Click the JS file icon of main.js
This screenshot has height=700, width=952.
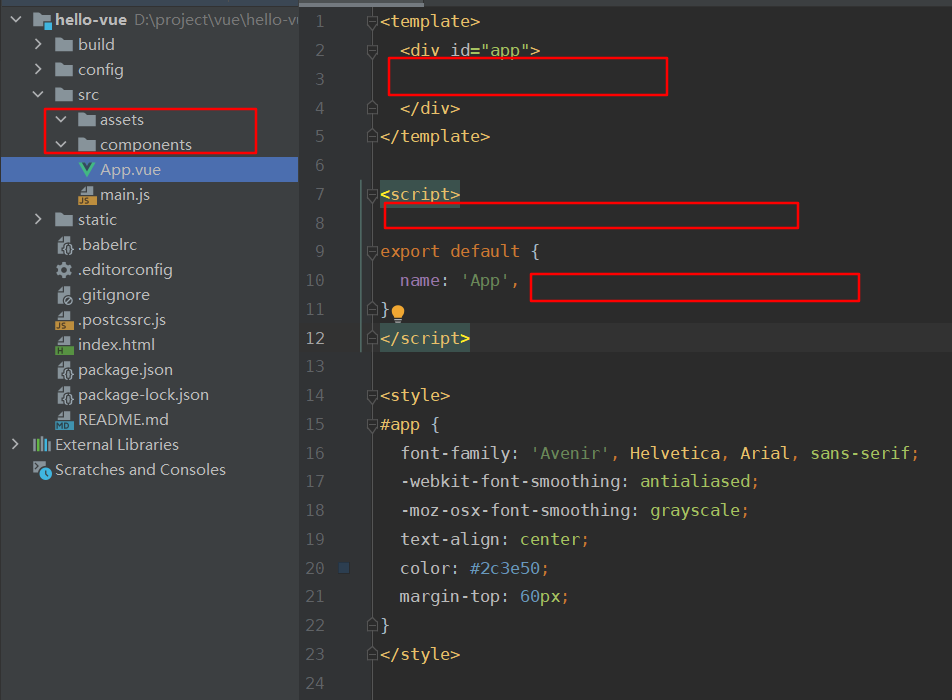(x=87, y=195)
